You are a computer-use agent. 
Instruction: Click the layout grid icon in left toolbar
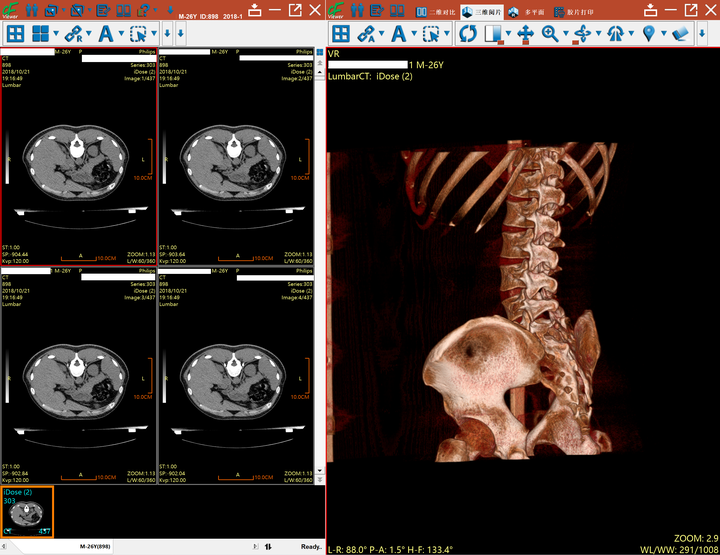pos(15,34)
